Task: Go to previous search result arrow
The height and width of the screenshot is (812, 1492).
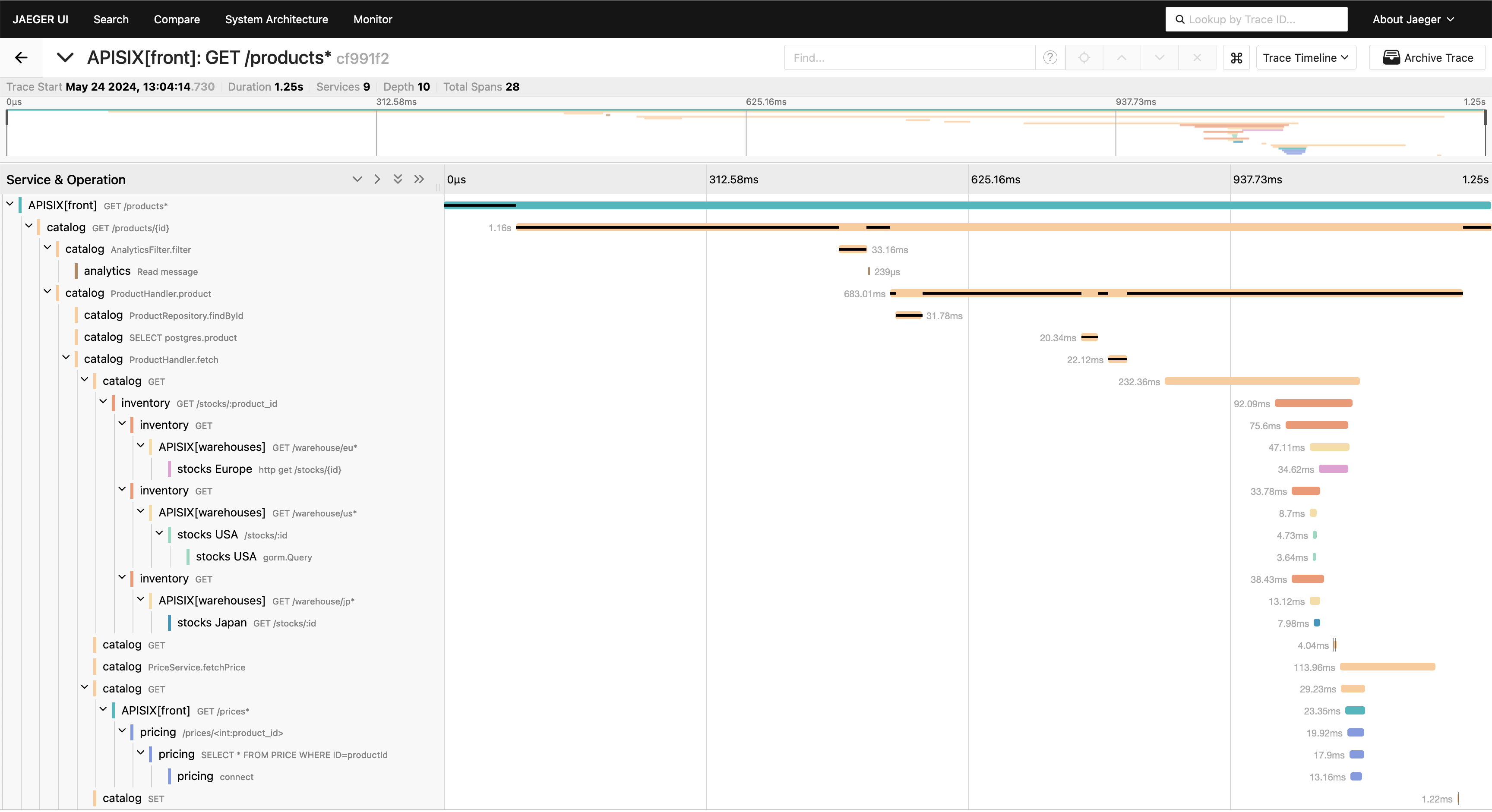Action: click(x=1121, y=57)
